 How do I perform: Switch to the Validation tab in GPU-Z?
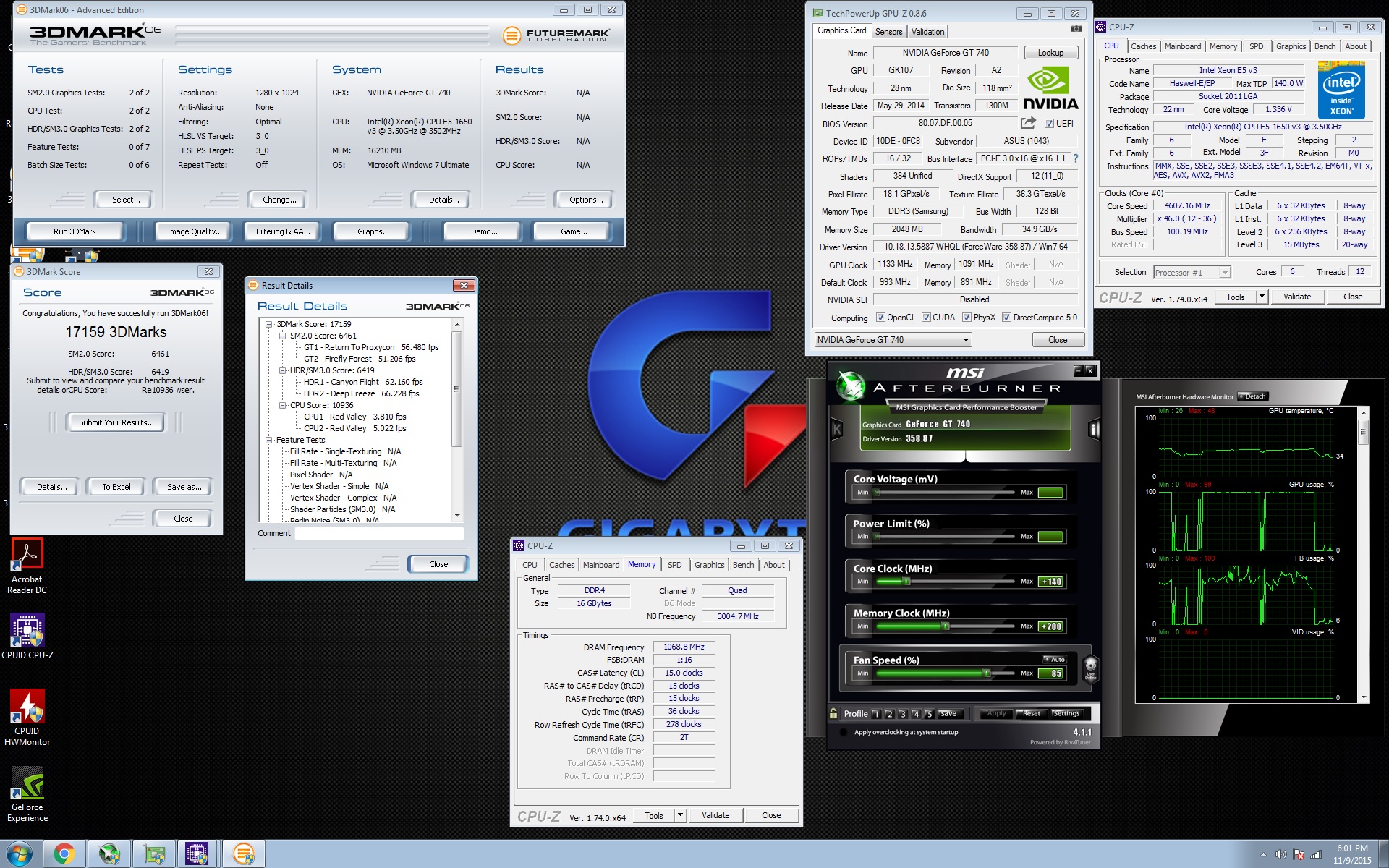pyautogui.click(x=927, y=32)
